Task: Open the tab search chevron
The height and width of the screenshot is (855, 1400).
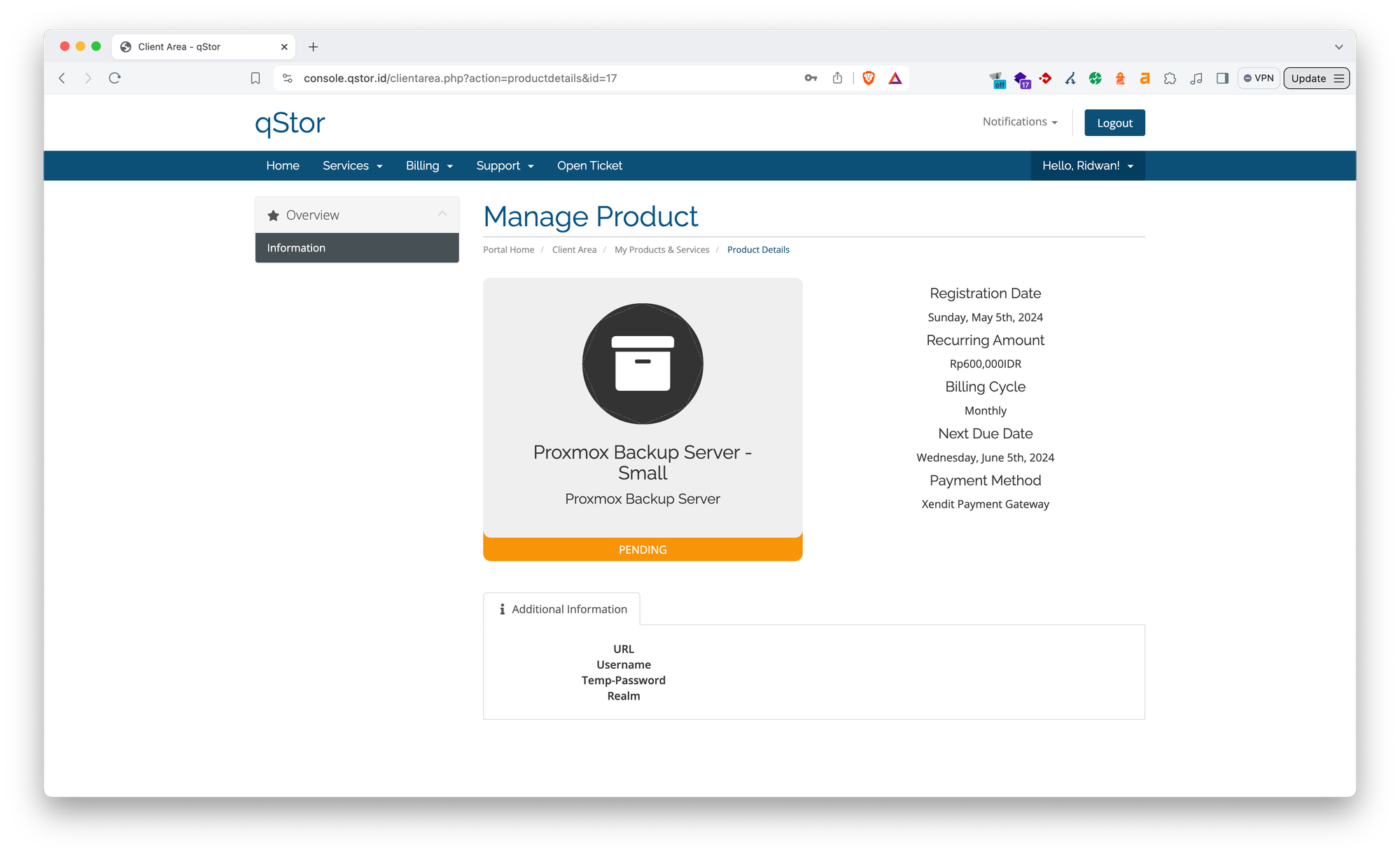Action: pos(1338,47)
